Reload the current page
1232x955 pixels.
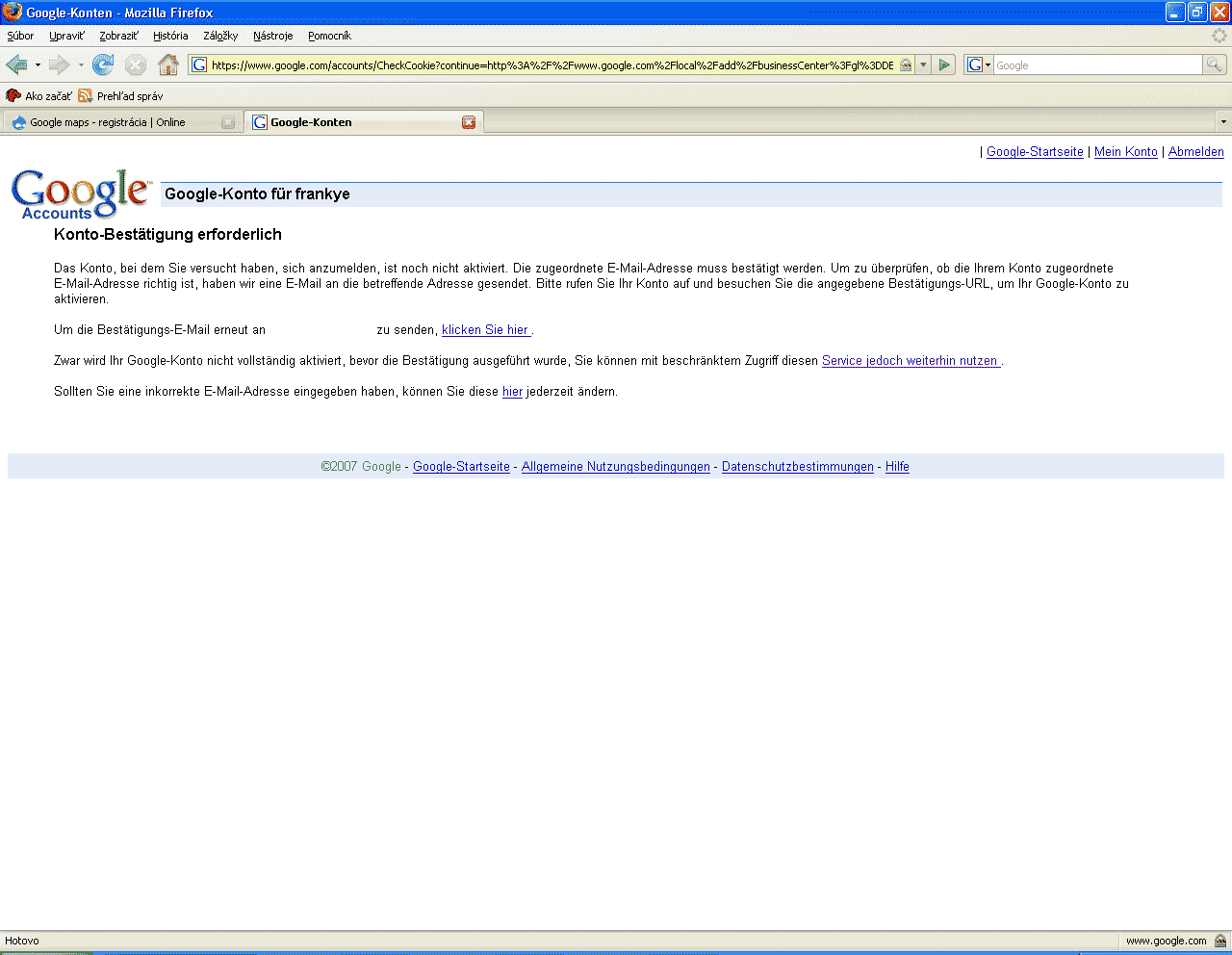point(102,65)
